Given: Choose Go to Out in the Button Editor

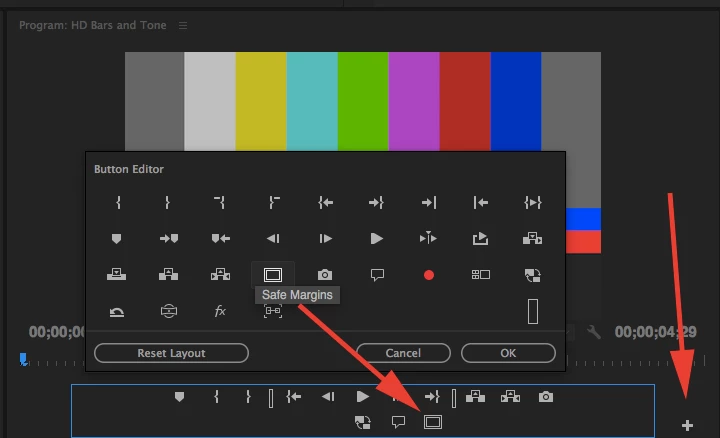Looking at the screenshot, I should point(376,202).
